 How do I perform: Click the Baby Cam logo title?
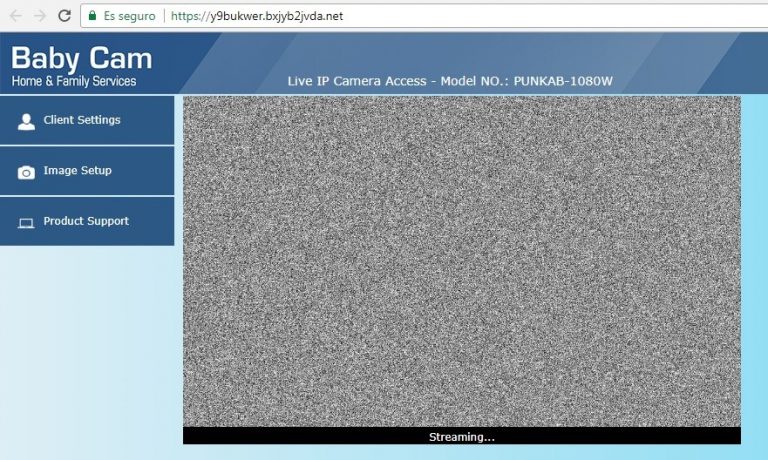pos(81,57)
